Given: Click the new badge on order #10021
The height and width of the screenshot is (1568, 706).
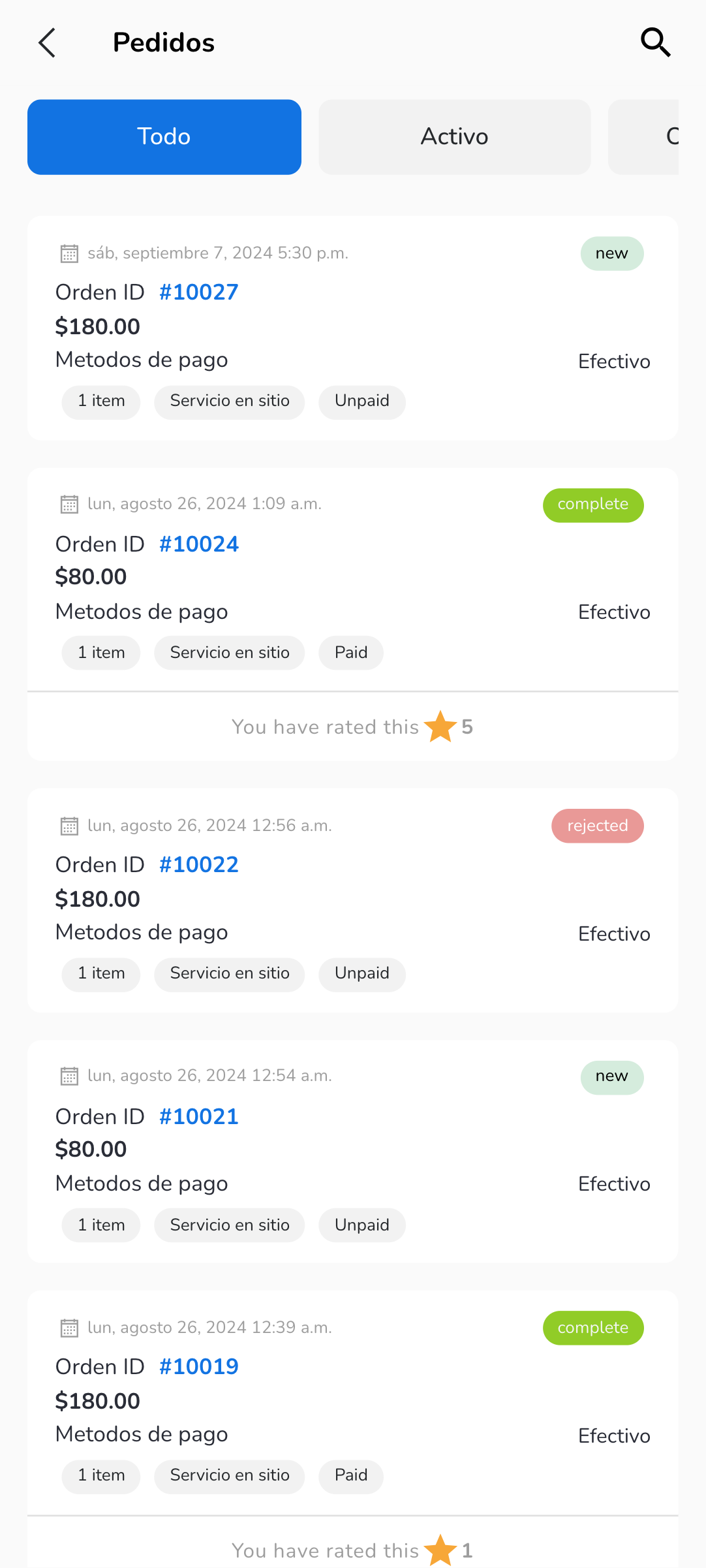Looking at the screenshot, I should click(611, 1076).
